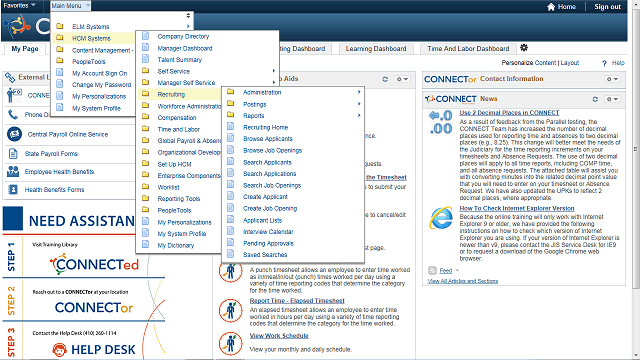Click the External Links tag icon
Image resolution: width=640 pixels, height=360 pixels.
click(x=10, y=77)
